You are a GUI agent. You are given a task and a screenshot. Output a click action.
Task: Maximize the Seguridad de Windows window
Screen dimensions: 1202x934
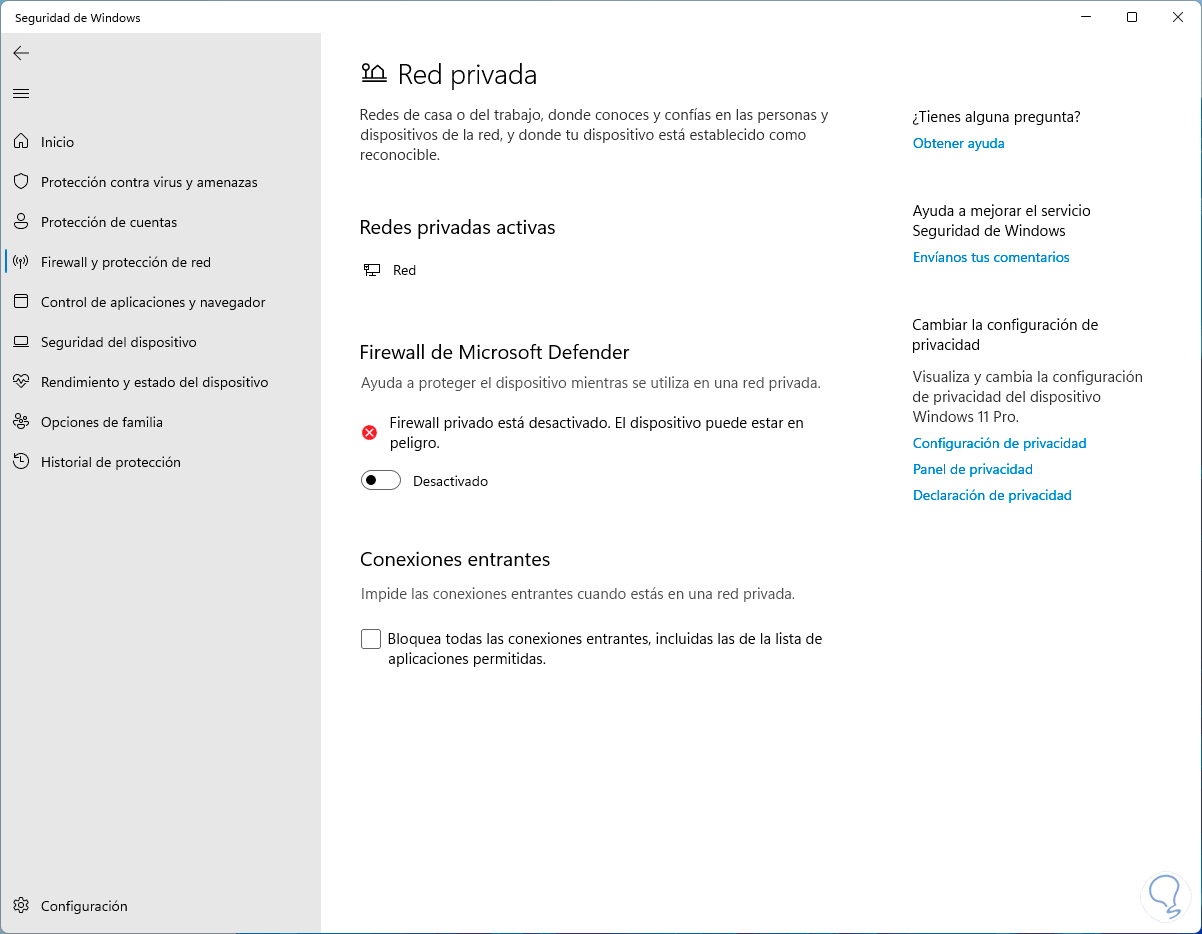1131,17
